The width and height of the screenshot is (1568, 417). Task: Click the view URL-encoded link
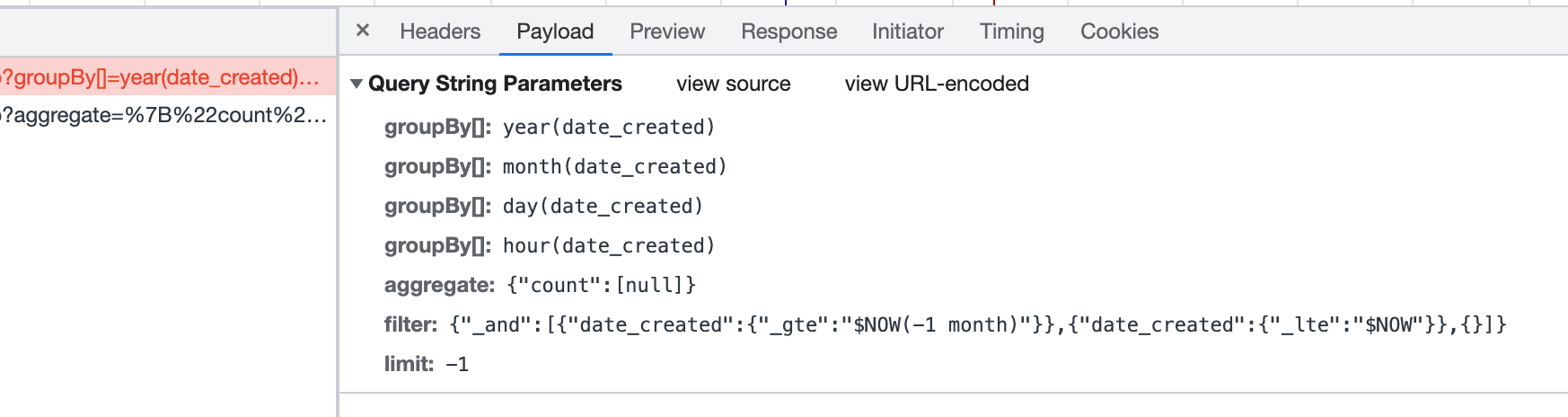tap(937, 84)
